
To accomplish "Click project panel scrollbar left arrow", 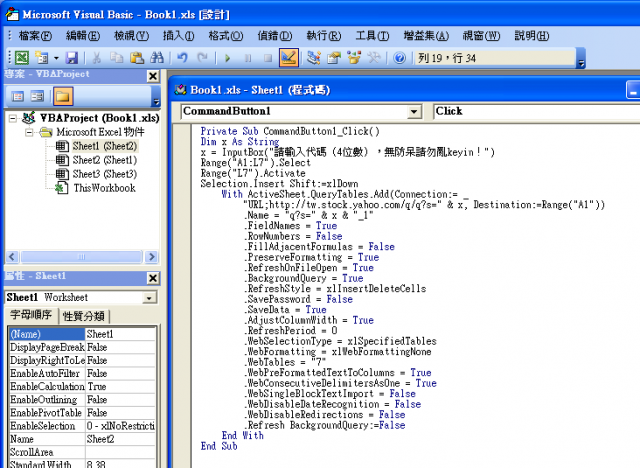I will (x=12, y=257).
